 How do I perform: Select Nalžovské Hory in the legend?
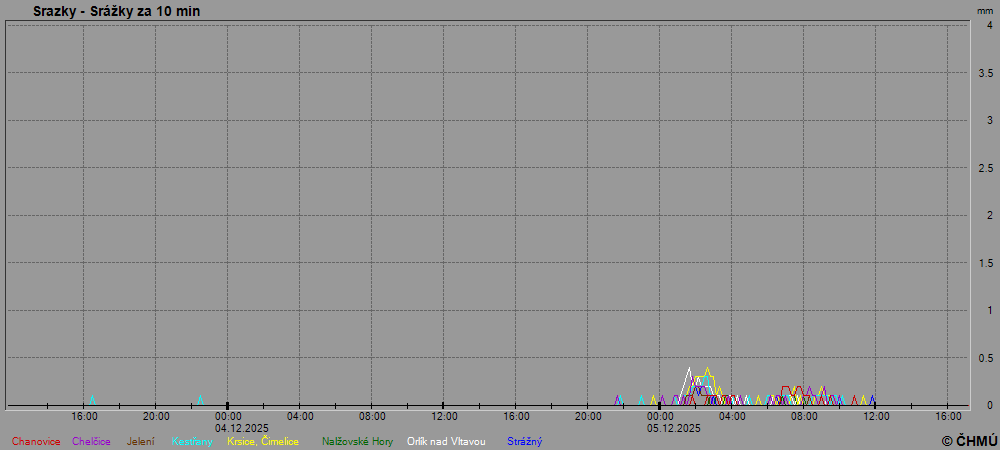click(358, 441)
